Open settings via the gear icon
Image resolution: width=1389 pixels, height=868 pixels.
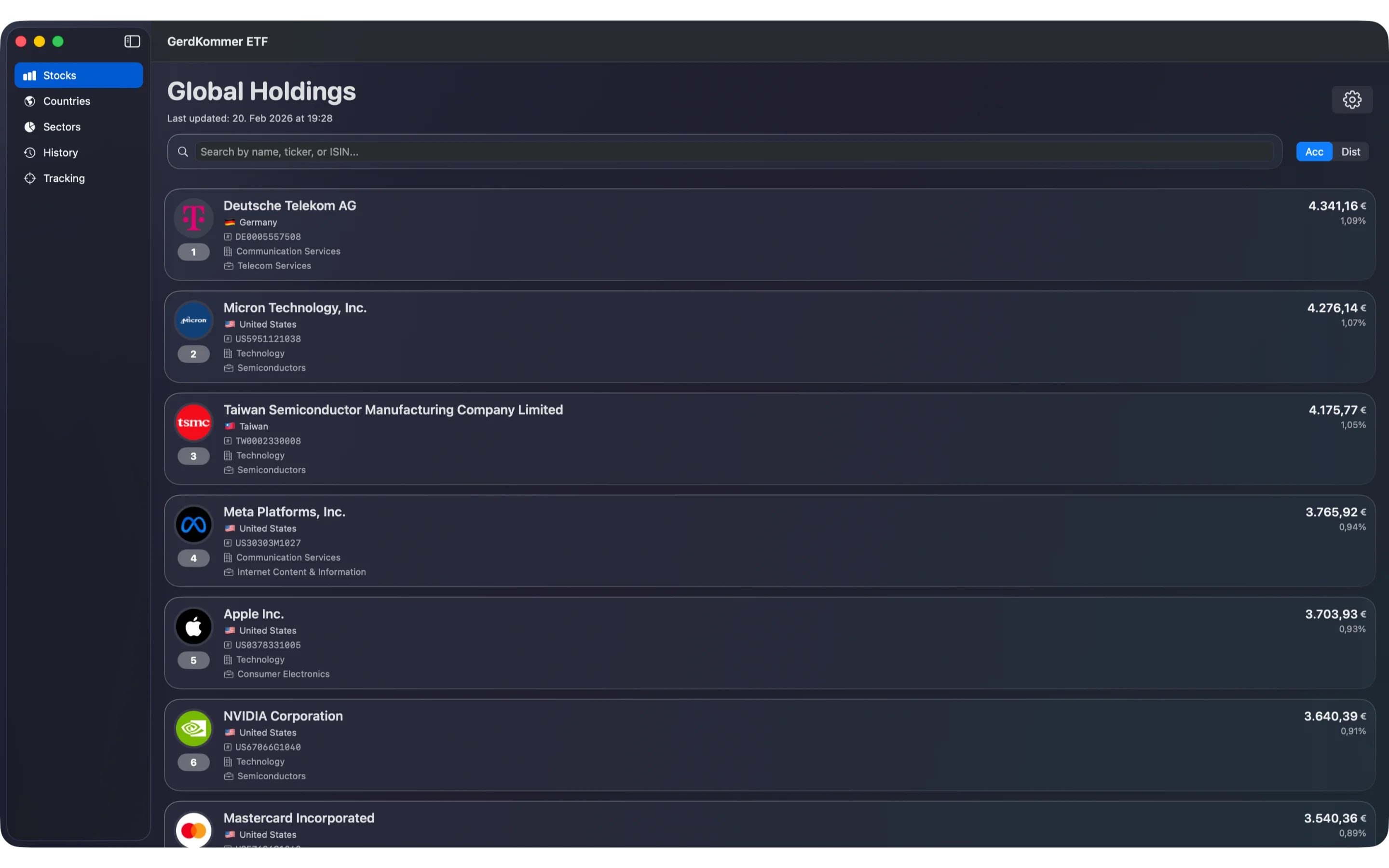(1352, 99)
